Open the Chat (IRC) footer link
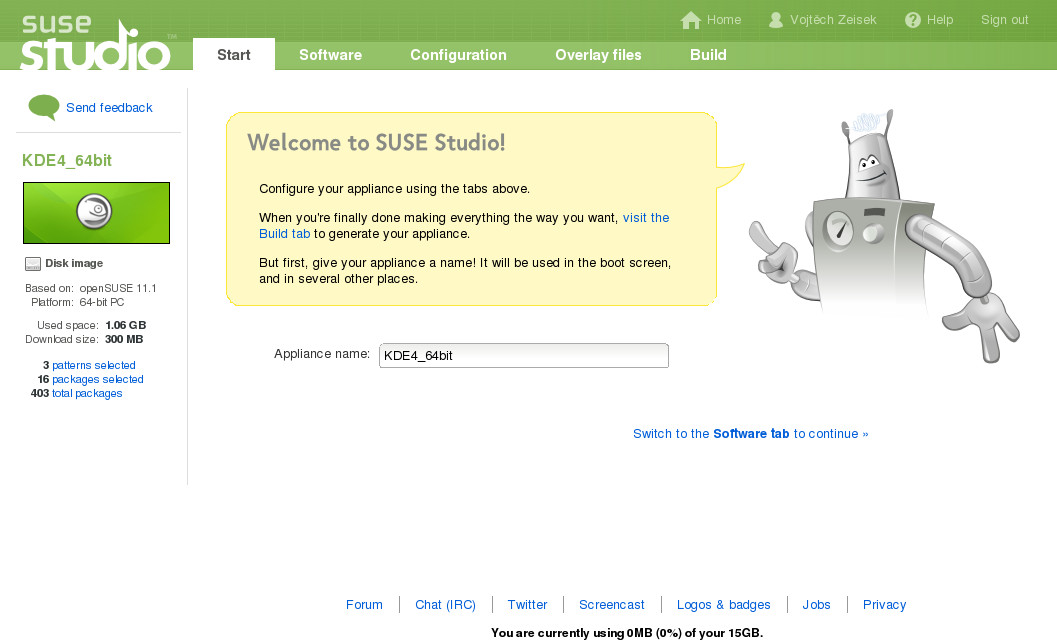The width and height of the screenshot is (1057, 644). point(445,605)
